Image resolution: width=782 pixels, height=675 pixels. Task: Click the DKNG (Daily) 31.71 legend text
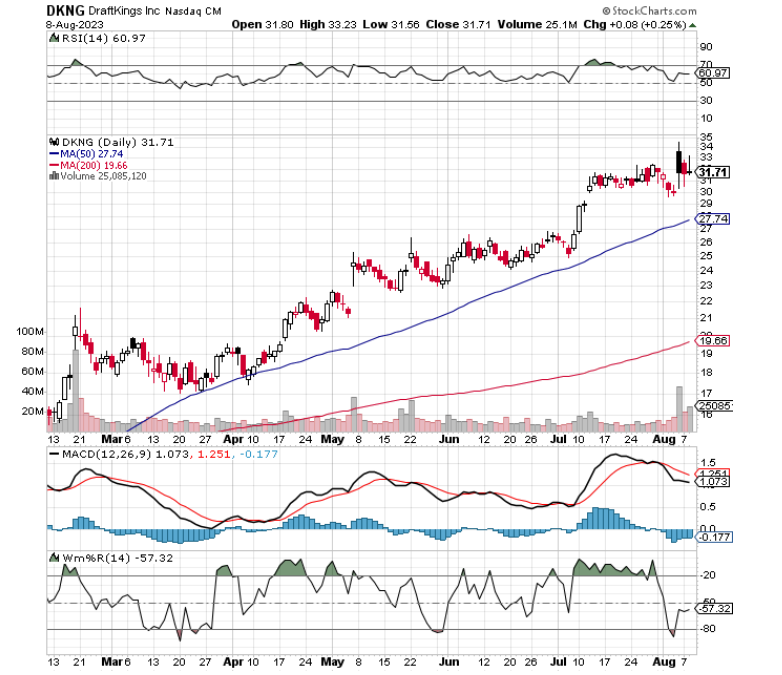click(118, 142)
